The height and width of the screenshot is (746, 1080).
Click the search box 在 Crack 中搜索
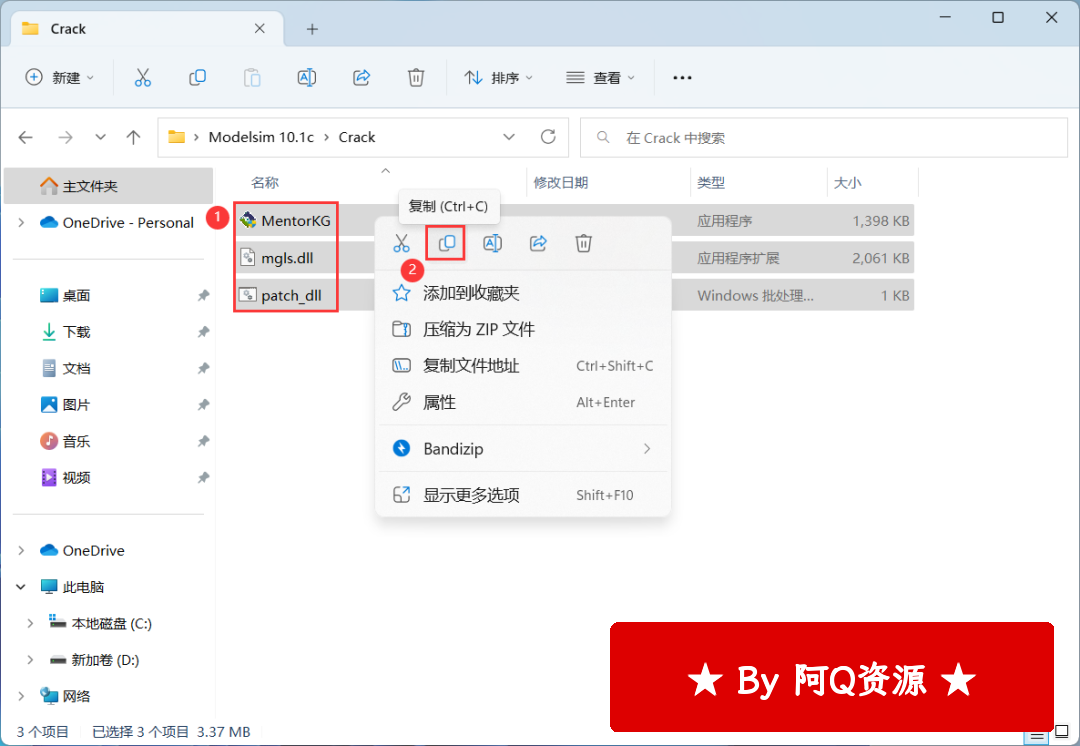(824, 138)
